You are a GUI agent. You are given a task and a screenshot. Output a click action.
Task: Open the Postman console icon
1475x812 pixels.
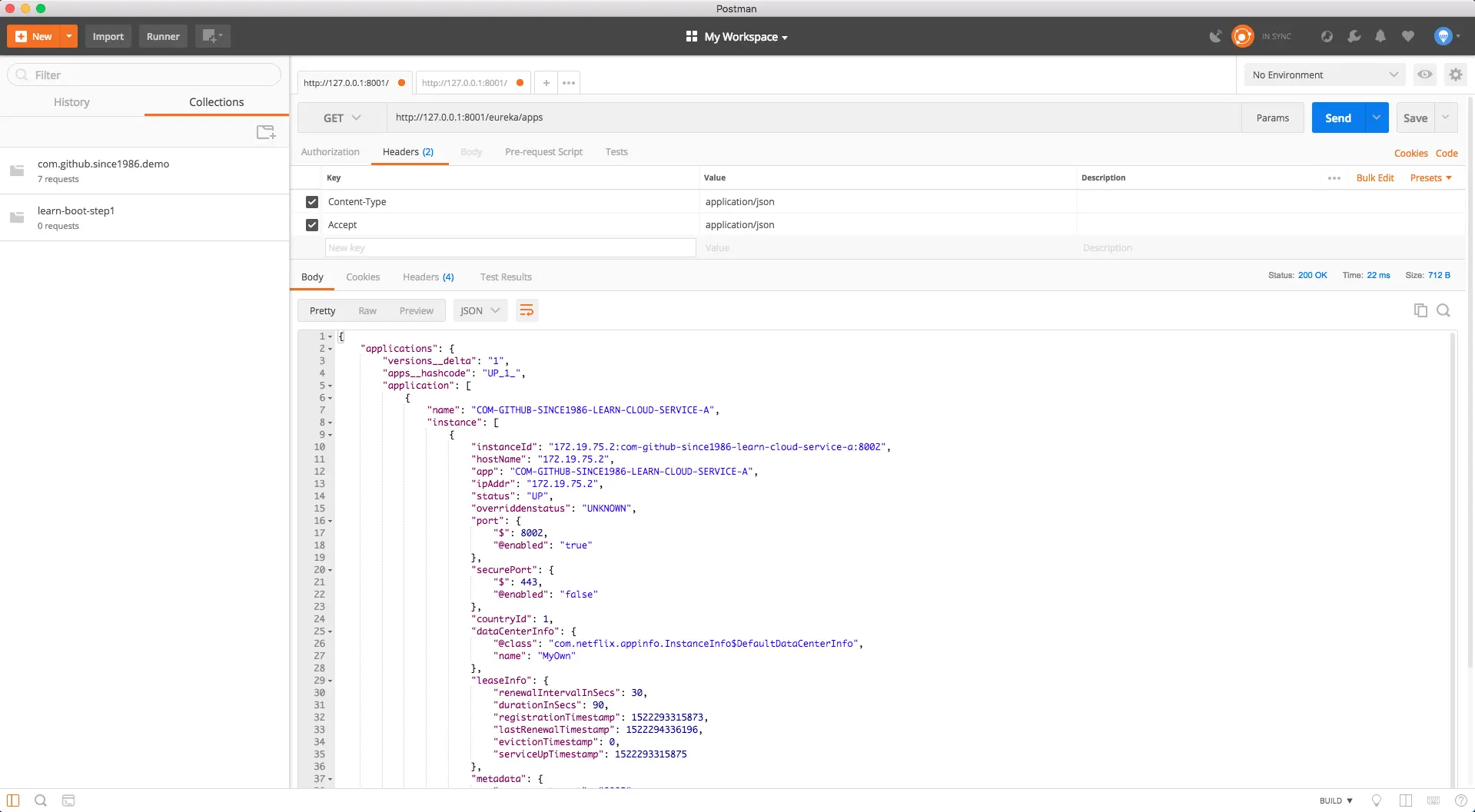pos(68,800)
